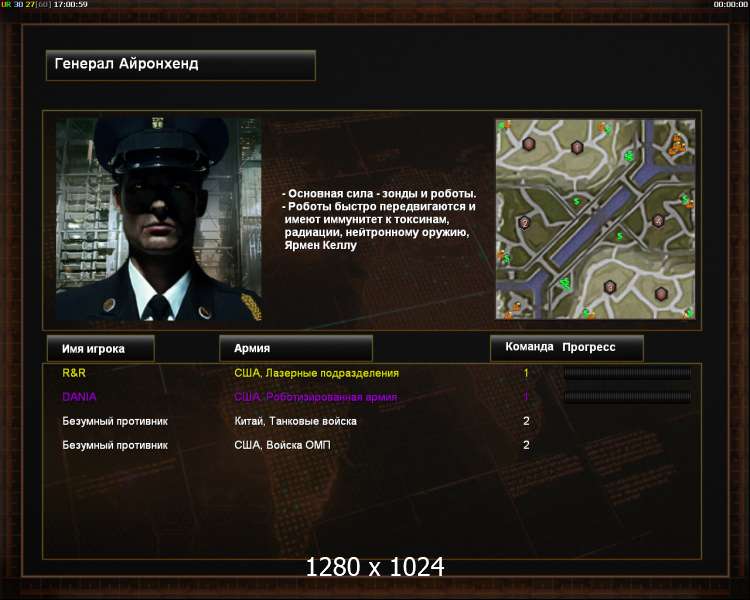The width and height of the screenshot is (750, 600).
Task: Click "США, Войска ОМП" army entry
Action: [282, 445]
